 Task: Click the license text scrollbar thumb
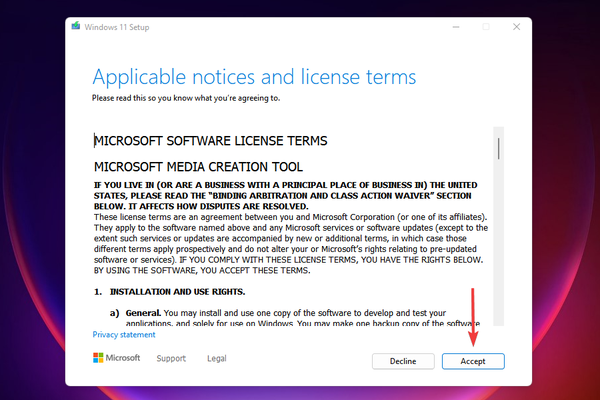click(x=499, y=149)
